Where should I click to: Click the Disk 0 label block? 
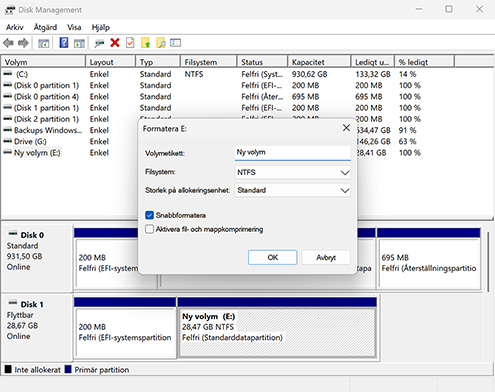(x=37, y=258)
